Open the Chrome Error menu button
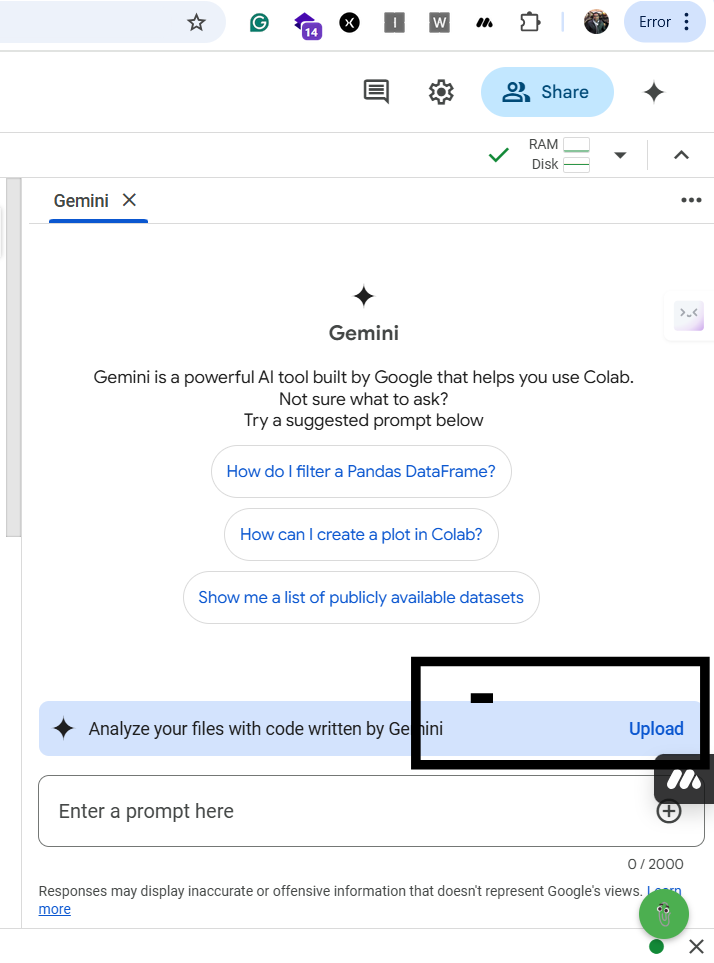The height and width of the screenshot is (963, 714). tap(664, 22)
